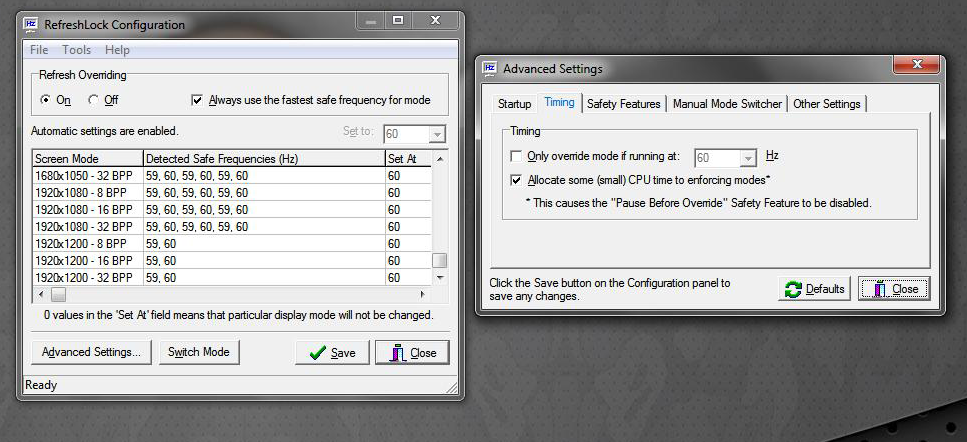
Task: Click the Advanced Settings title bar icon
Action: tap(490, 68)
